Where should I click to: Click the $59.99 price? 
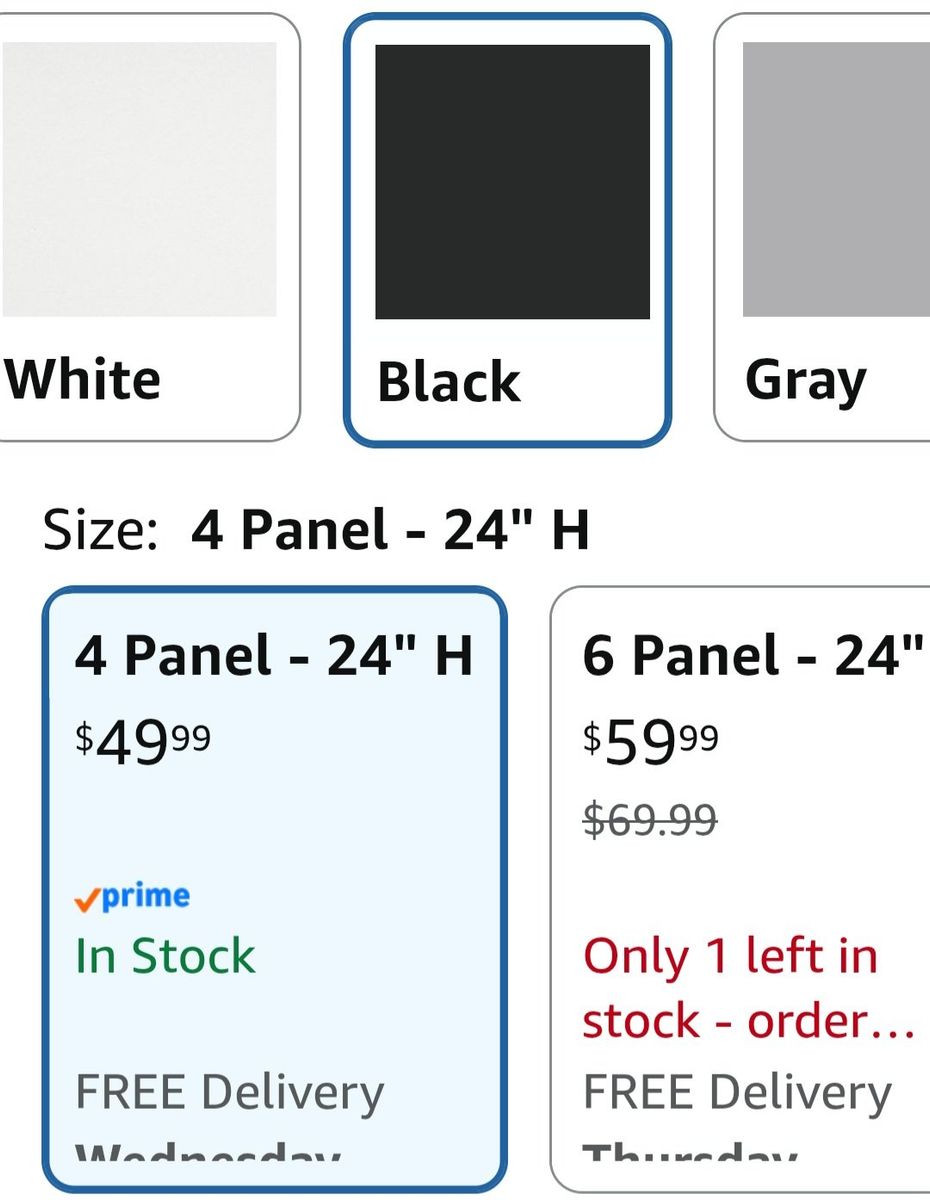pyautogui.click(x=650, y=743)
